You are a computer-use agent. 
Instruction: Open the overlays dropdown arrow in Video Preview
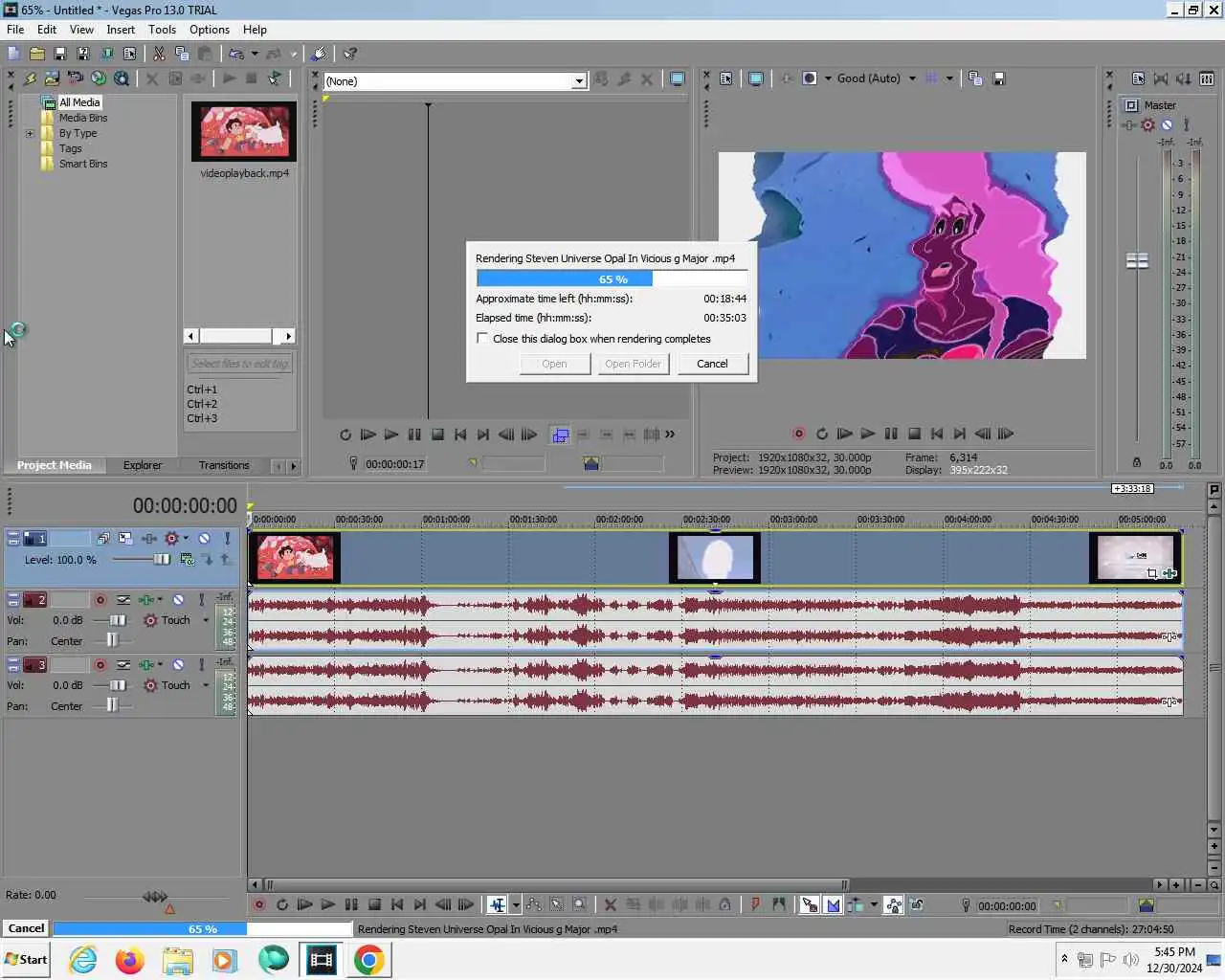click(949, 78)
